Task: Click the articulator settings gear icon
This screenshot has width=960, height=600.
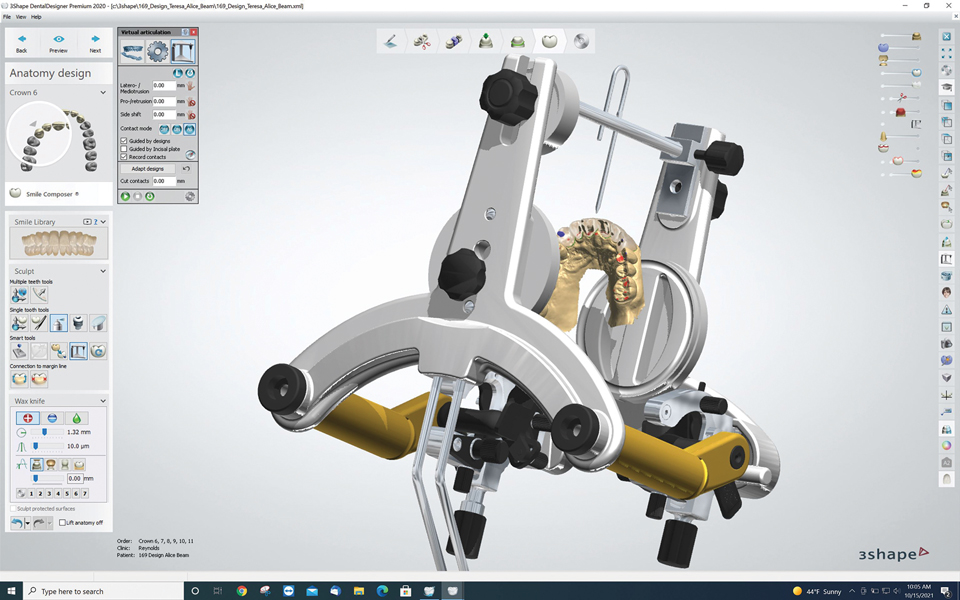Action: (158, 51)
